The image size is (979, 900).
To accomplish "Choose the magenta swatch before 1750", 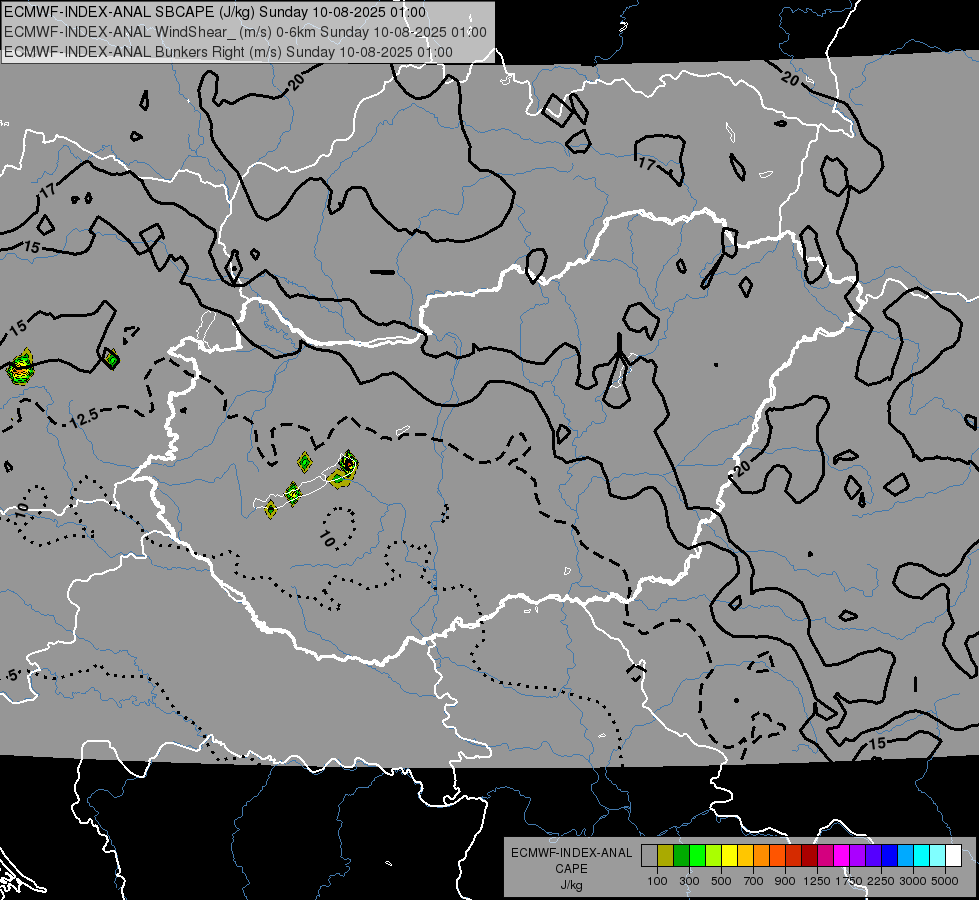I will coord(841,855).
